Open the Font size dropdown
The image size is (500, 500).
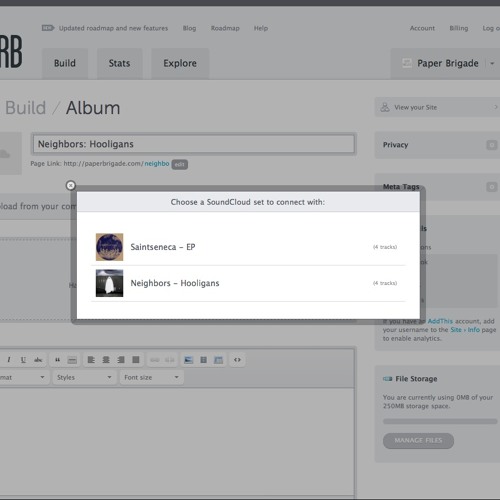pos(152,377)
